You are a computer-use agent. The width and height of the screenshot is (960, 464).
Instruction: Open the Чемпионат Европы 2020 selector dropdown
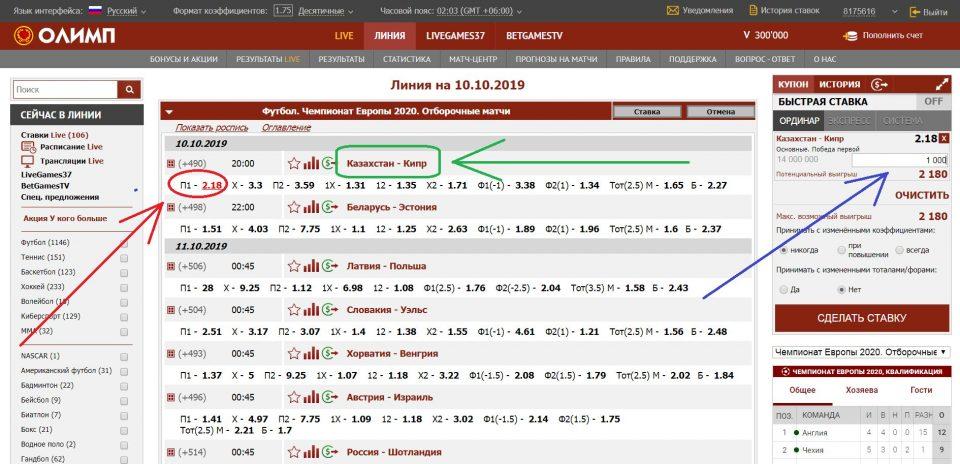click(861, 352)
